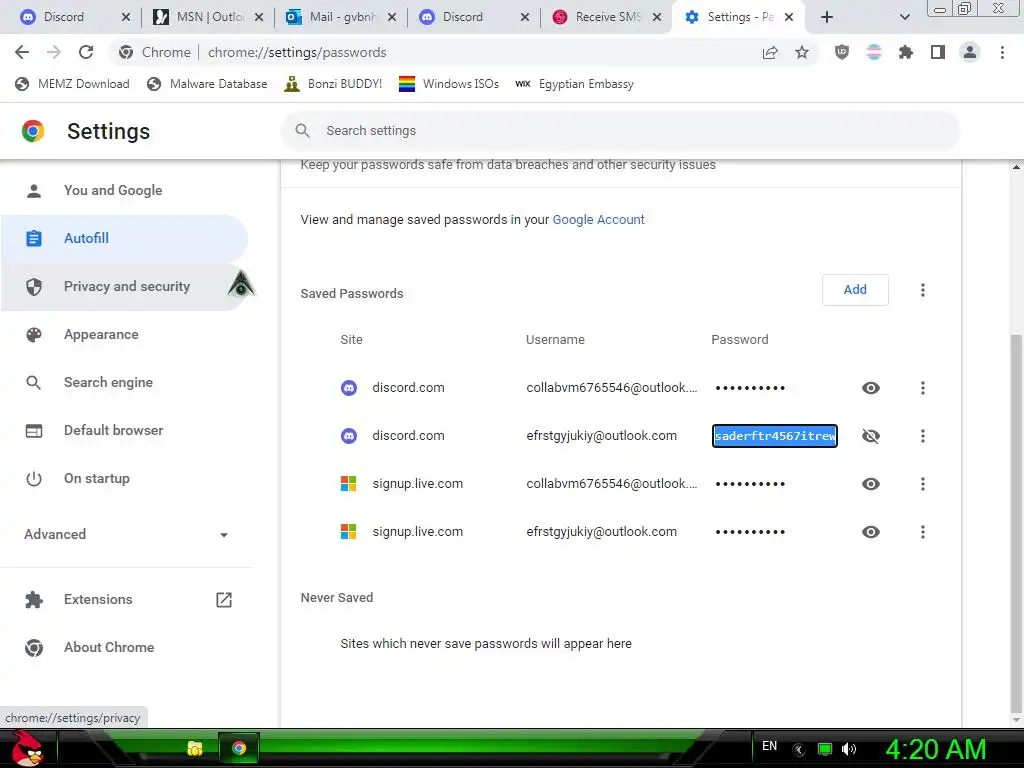
Task: Open the On startup settings section
Action: click(124, 478)
